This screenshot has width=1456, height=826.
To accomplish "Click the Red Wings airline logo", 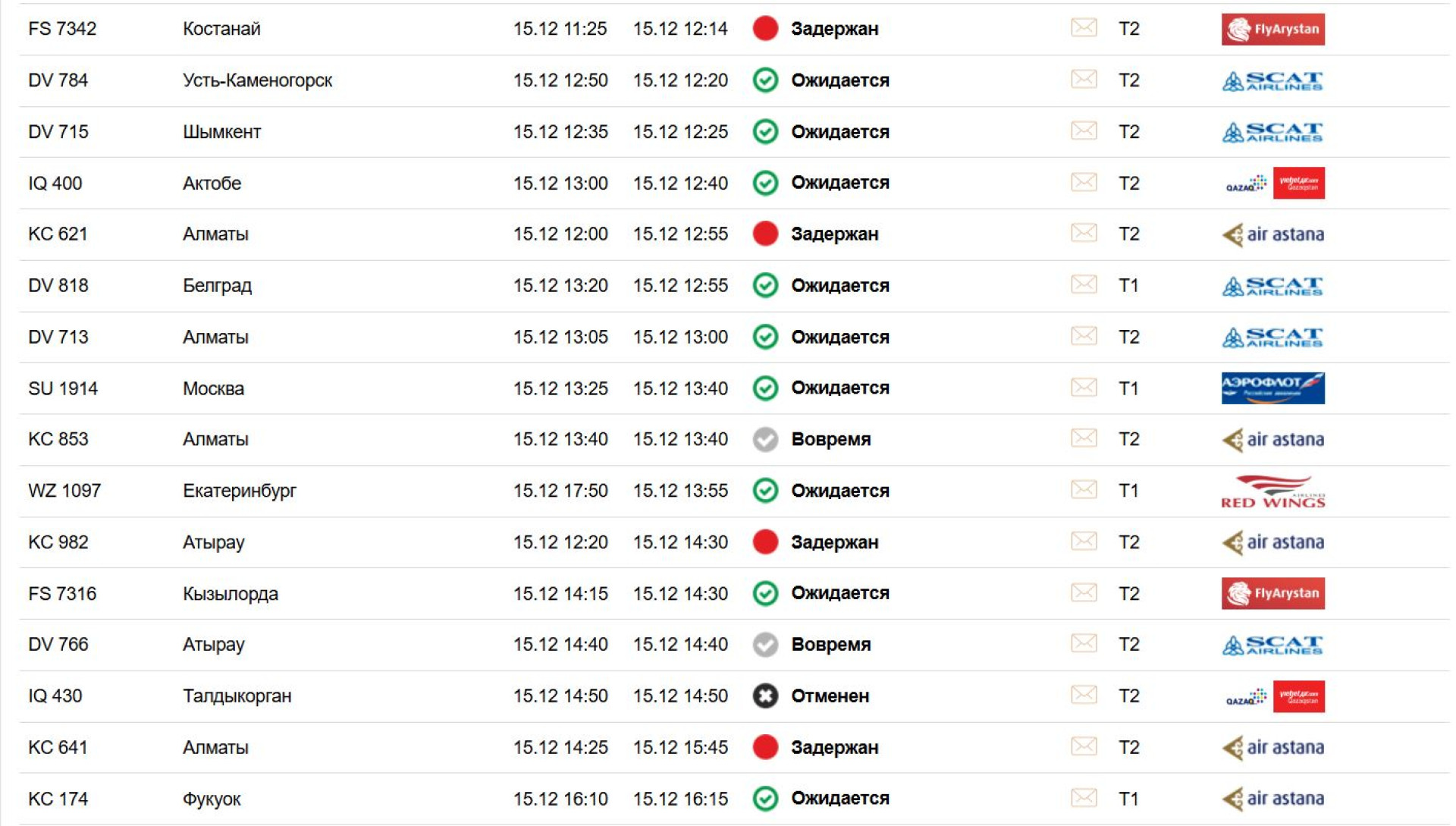I will (x=1272, y=492).
